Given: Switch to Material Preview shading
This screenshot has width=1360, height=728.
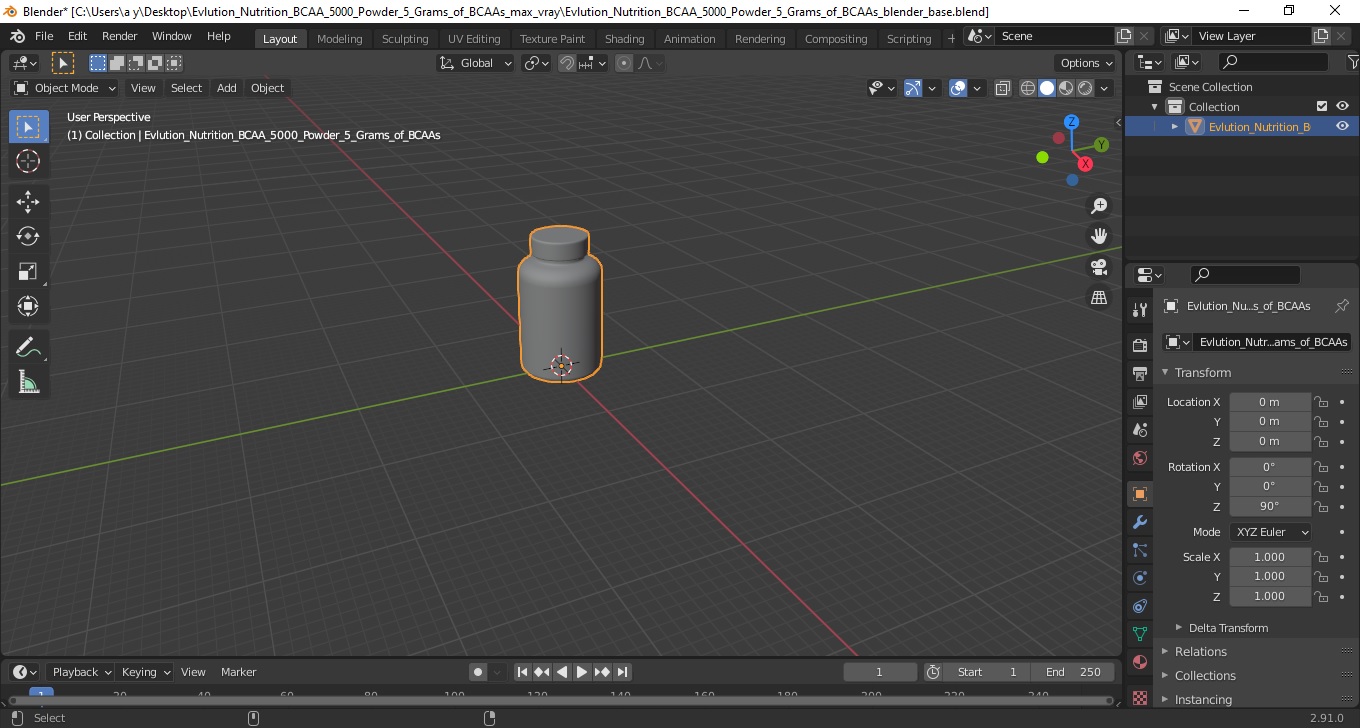Looking at the screenshot, I should click(1066, 88).
